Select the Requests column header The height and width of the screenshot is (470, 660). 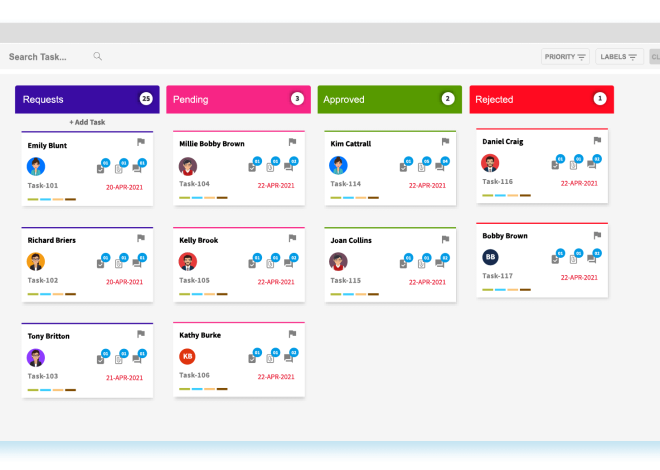[x=87, y=99]
